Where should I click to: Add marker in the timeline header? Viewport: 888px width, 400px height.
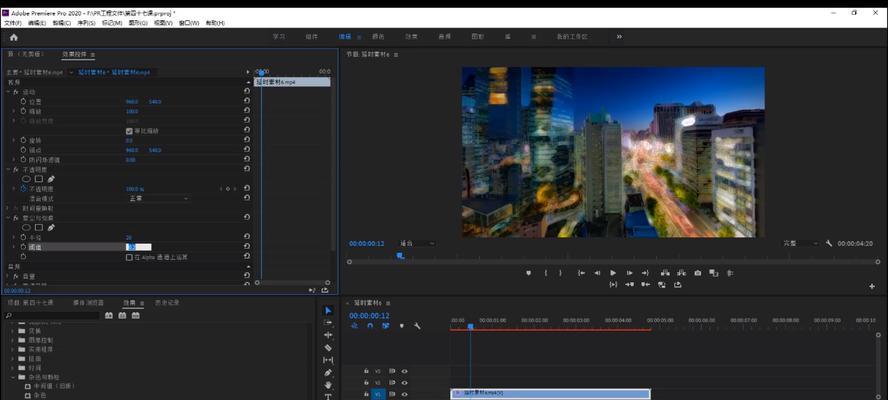pyautogui.click(x=402, y=326)
